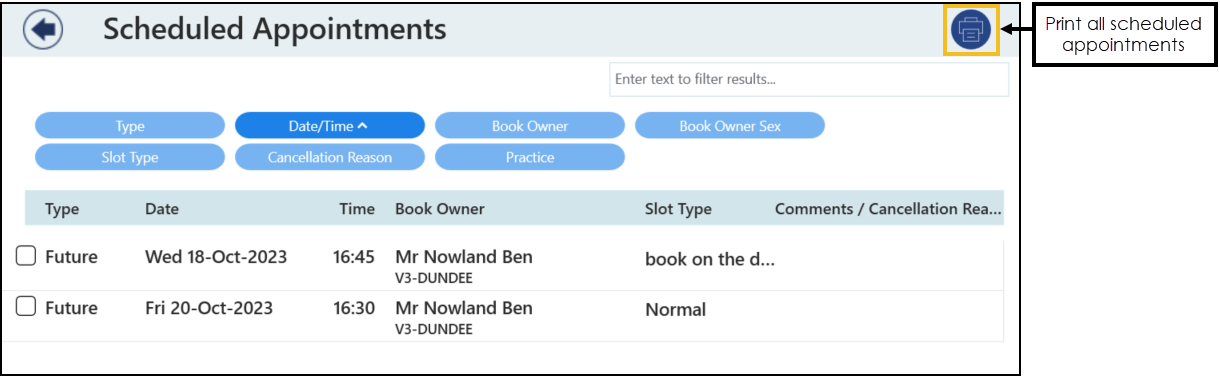Tick the 20-Oct-2023 appointment checkbox
The height and width of the screenshot is (376, 1220).
[27, 307]
